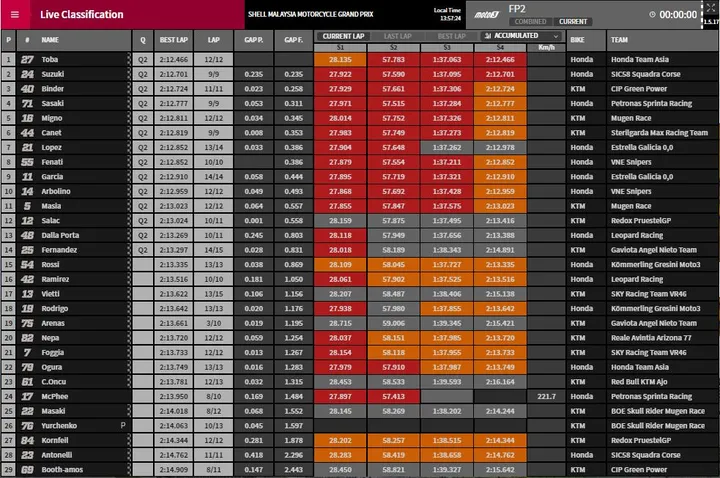Viewport: 720px width, 478px height.
Task: Open the options dots on Migno's row
Action: 129,118
